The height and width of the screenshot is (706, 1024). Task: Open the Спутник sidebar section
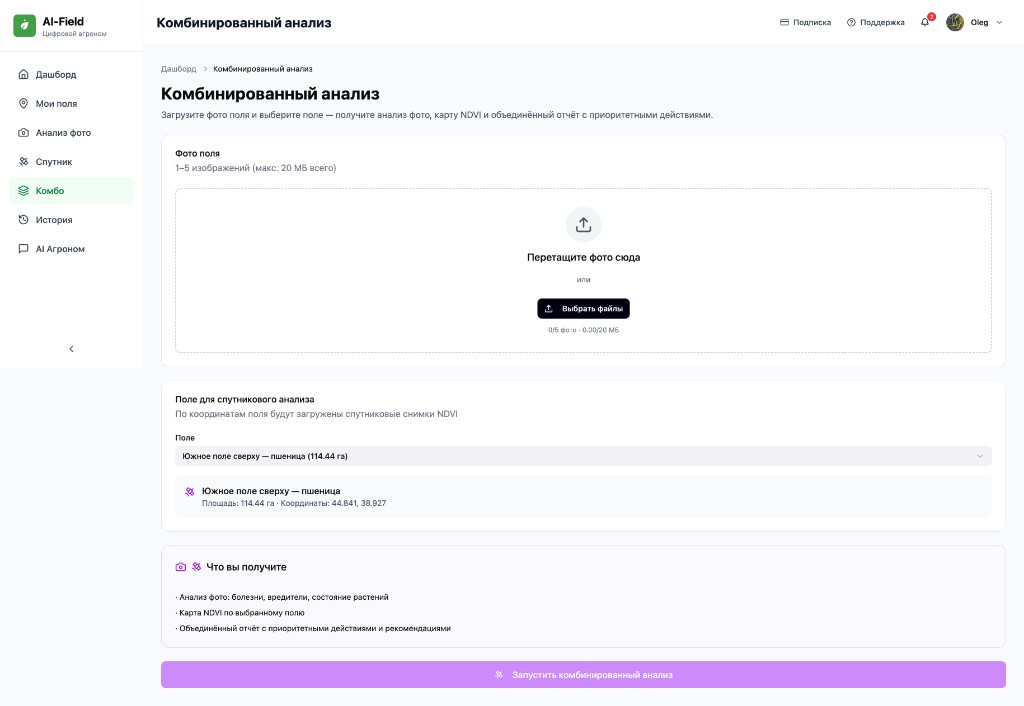tap(54, 162)
